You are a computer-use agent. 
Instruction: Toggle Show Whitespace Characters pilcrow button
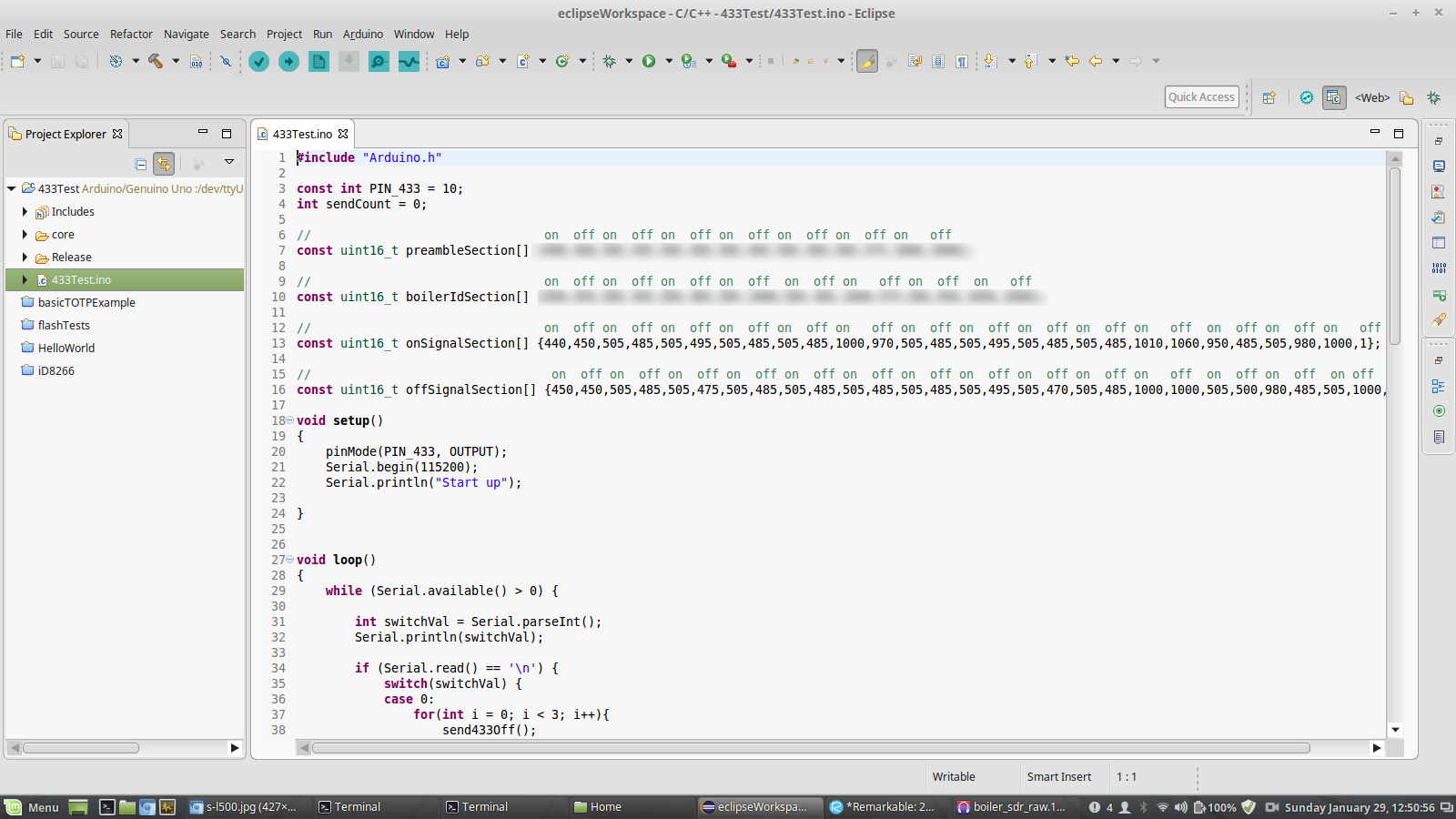pos(962,61)
